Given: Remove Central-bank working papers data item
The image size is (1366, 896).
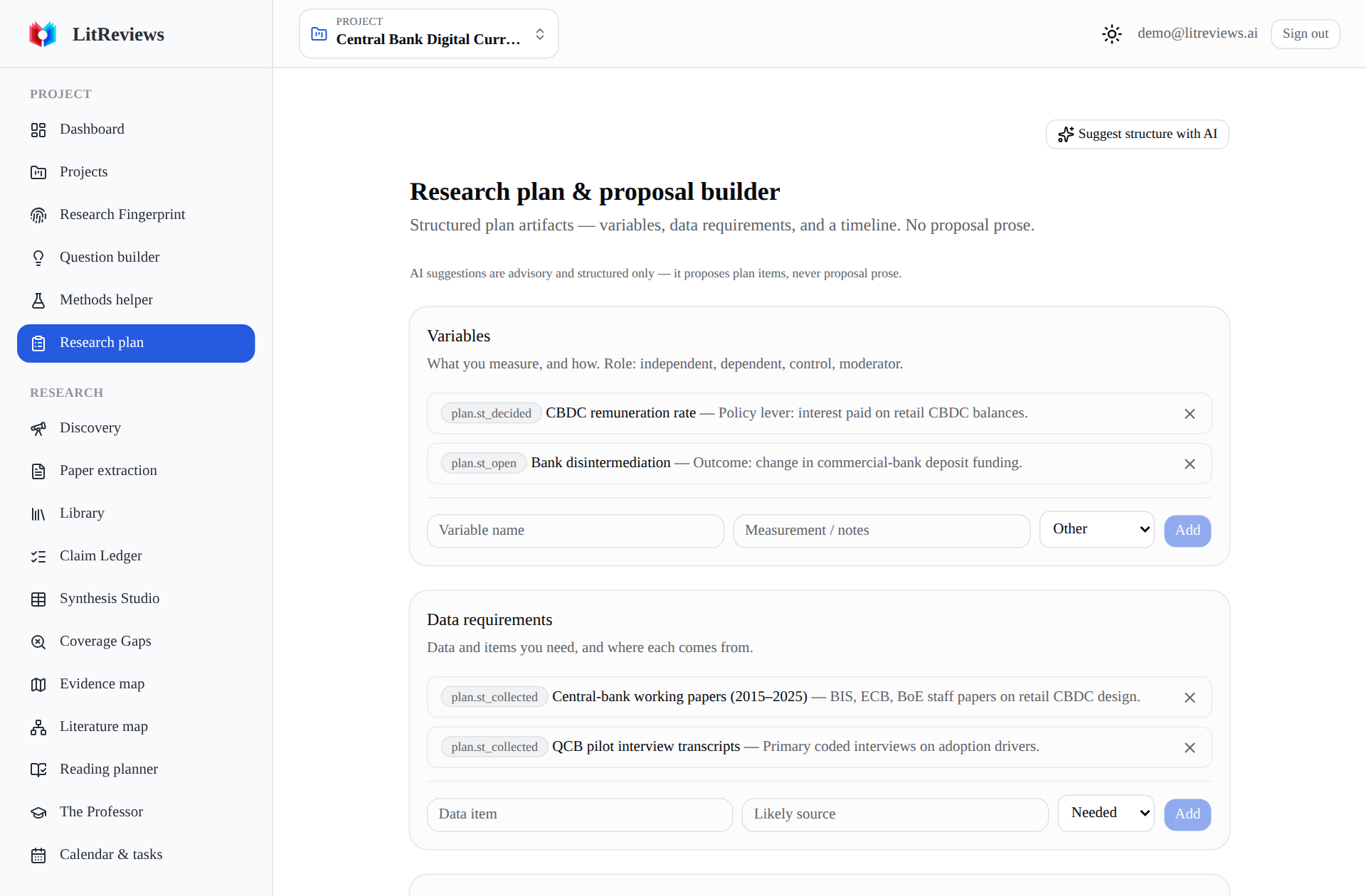Looking at the screenshot, I should point(1190,698).
